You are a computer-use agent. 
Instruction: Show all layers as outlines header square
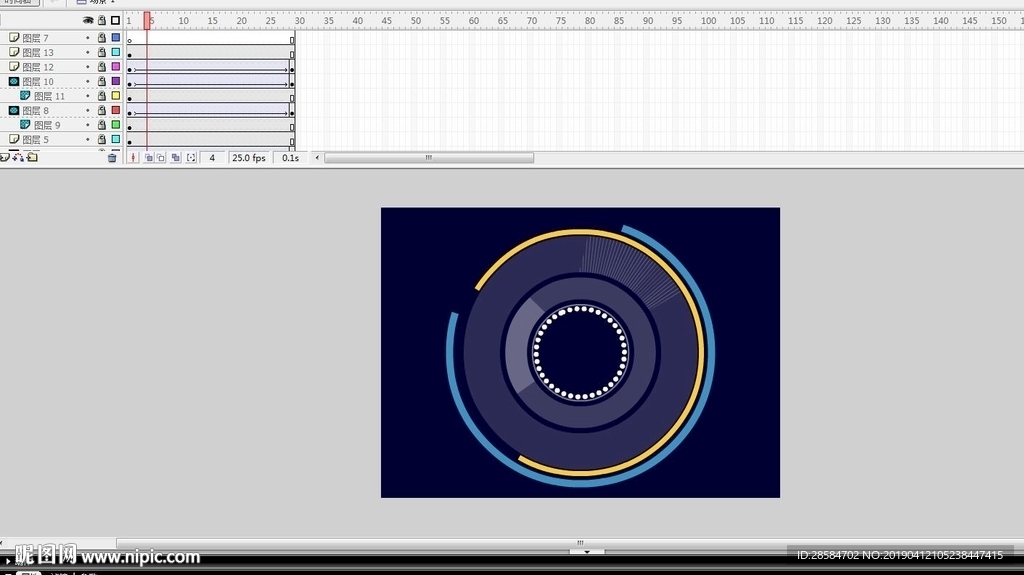pos(116,20)
